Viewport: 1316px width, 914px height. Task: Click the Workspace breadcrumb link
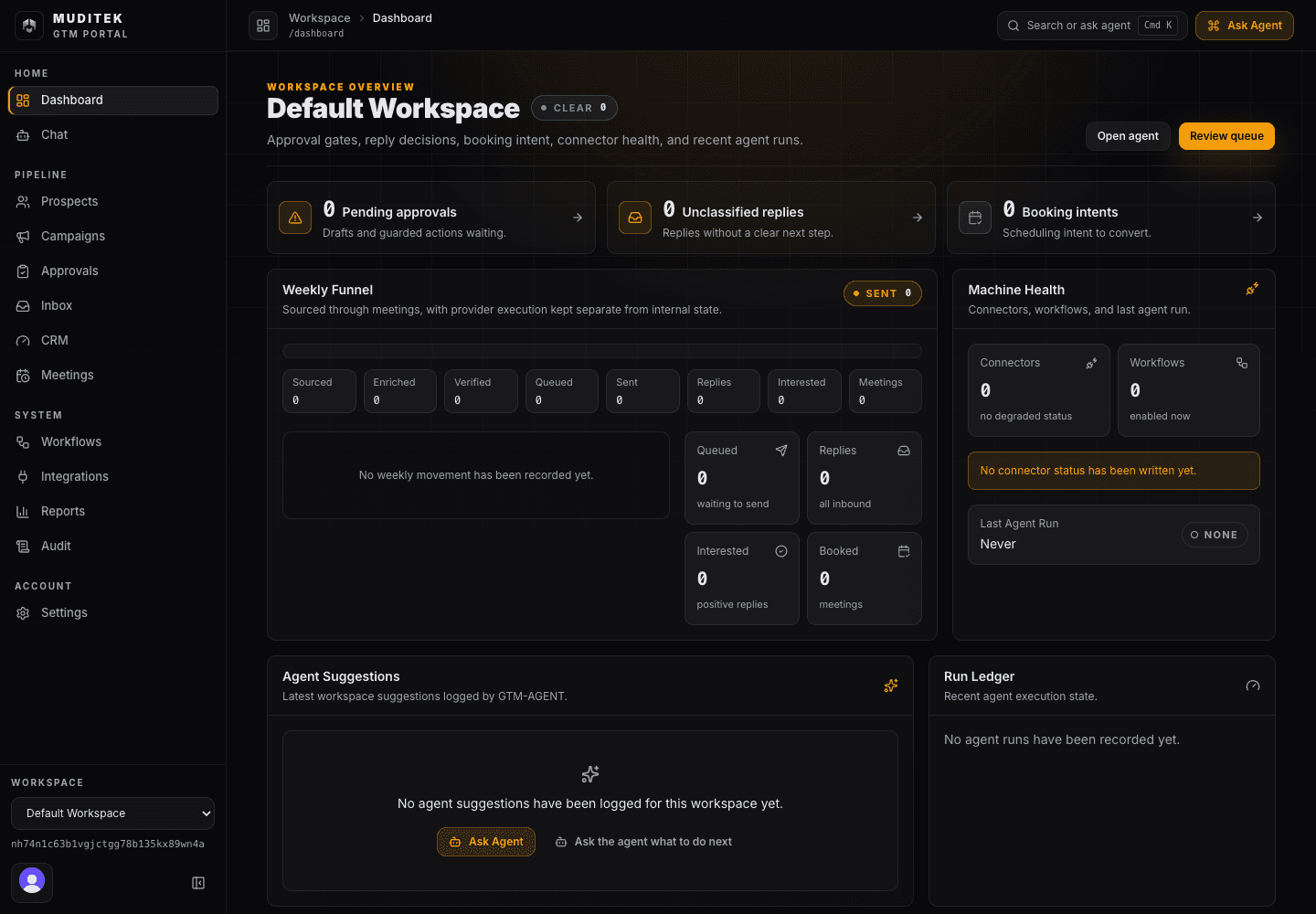320,18
